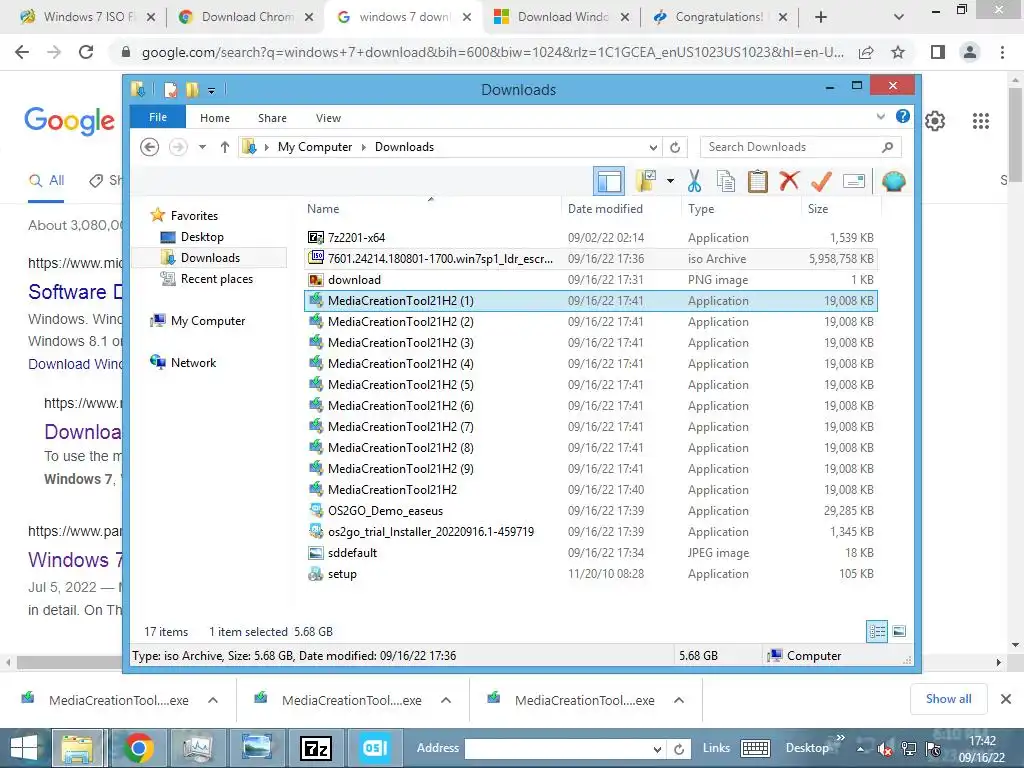Image resolution: width=1024 pixels, height=768 pixels.
Task: Click the Refresh button in explorer address bar
Action: (x=675, y=148)
